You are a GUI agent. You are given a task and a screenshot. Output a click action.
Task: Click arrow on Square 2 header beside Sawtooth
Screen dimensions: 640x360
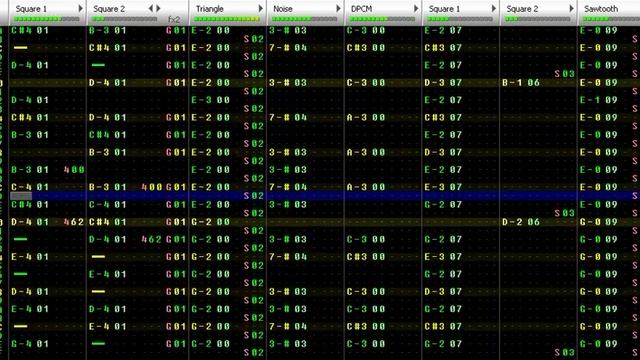571,9
